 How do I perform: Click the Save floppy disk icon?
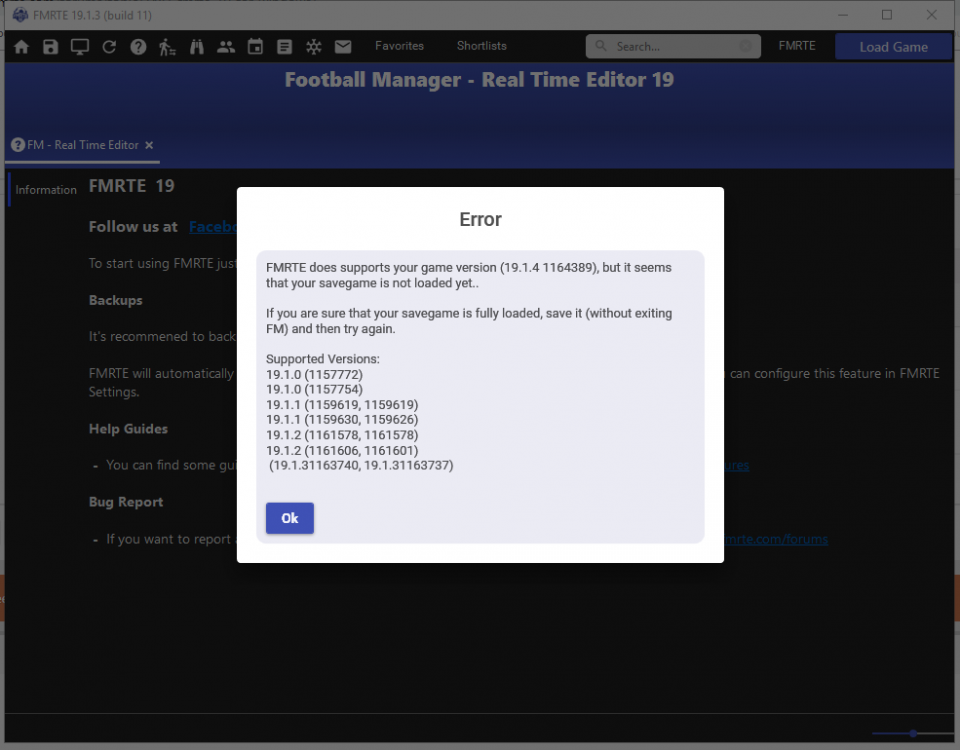pos(50,47)
